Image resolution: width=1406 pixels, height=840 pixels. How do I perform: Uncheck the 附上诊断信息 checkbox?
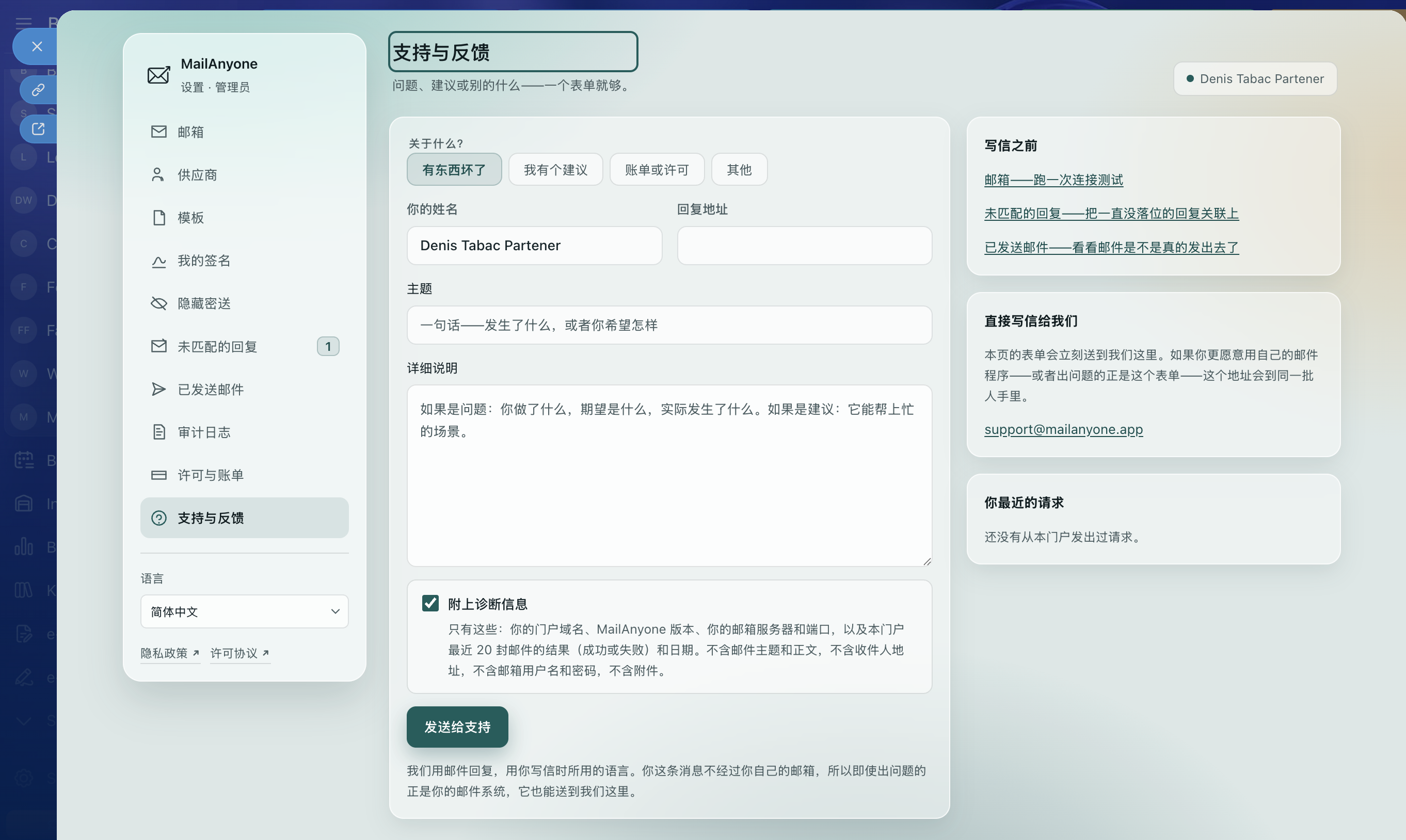(430, 603)
